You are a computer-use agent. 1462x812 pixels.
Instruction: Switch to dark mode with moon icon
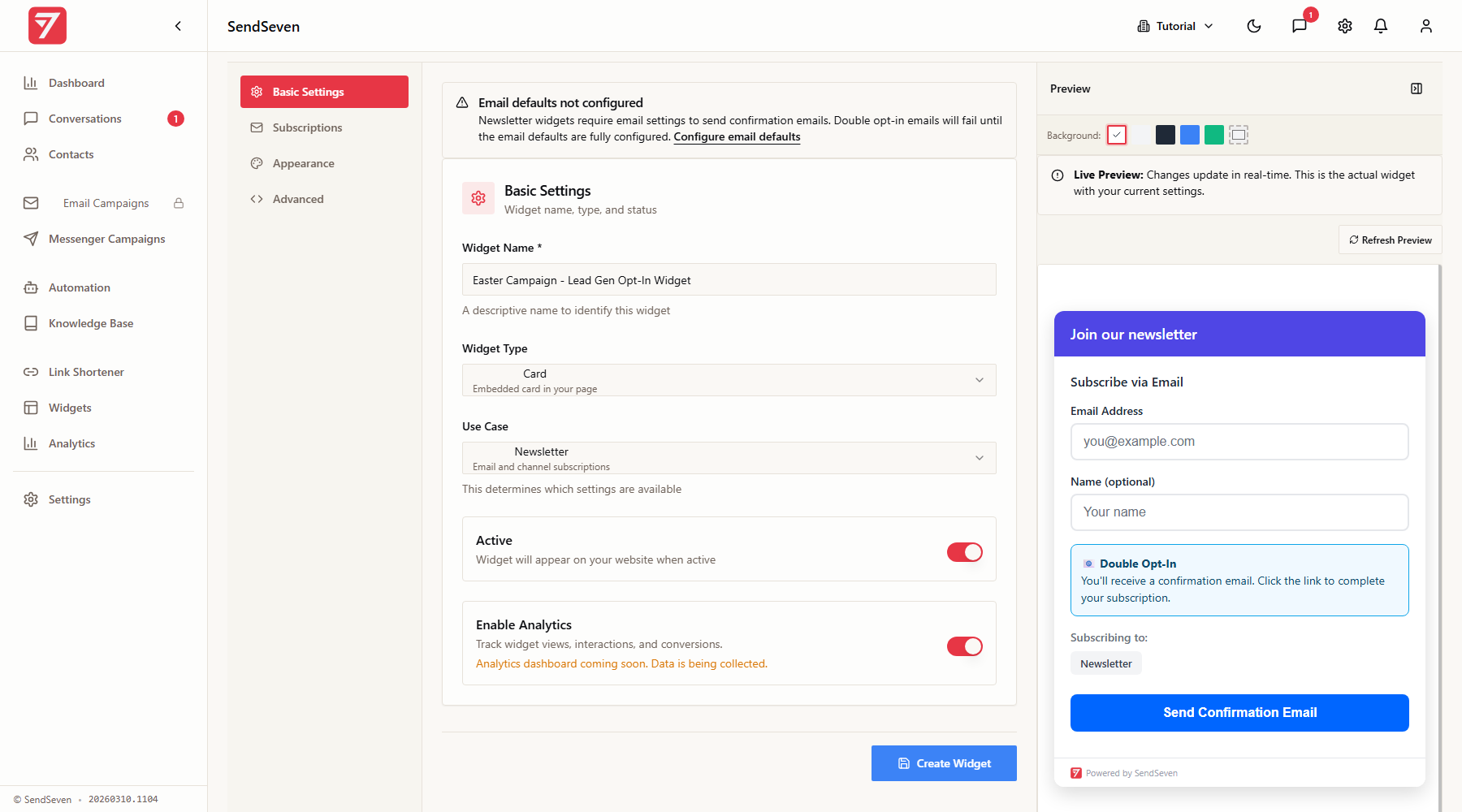coord(1254,26)
